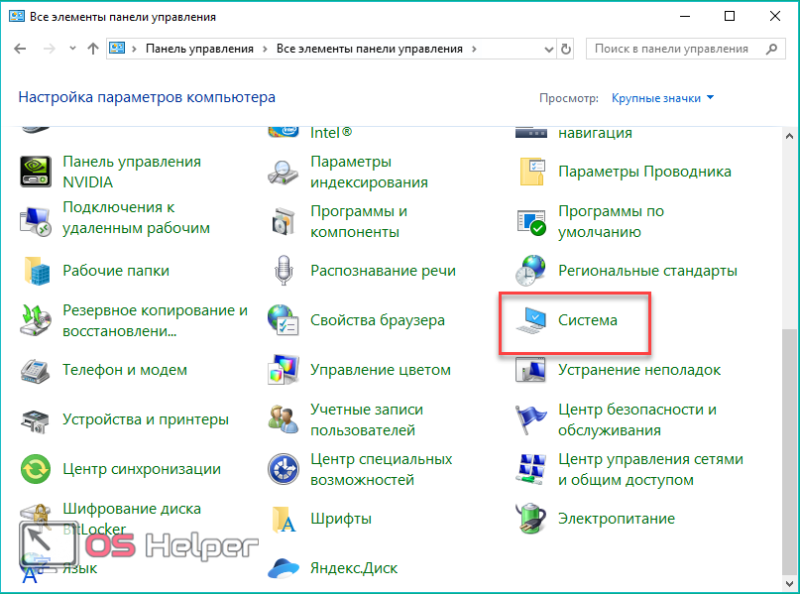The height and width of the screenshot is (594, 800).
Task: Click the scrollbar down arrow
Action: pyautogui.click(x=789, y=583)
